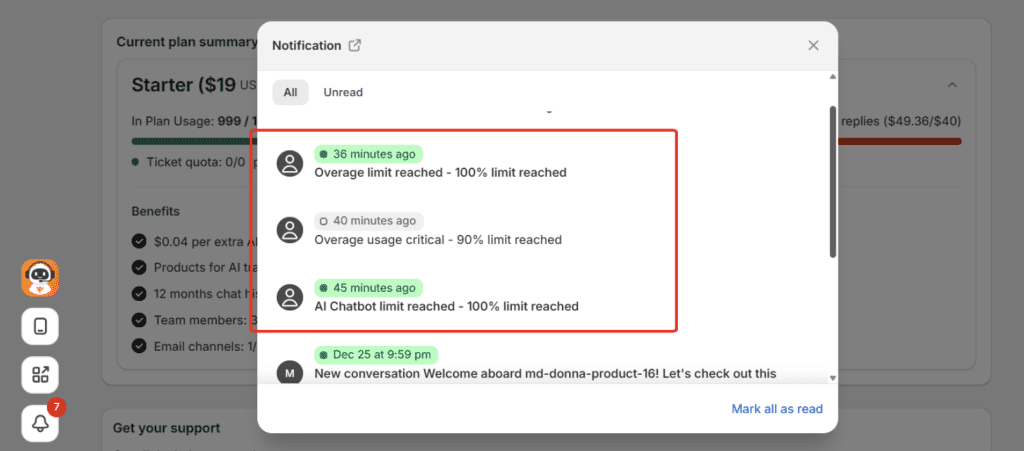The image size is (1024, 451).
Task: Open Overage usage critical 90% notification
Action: (437, 240)
